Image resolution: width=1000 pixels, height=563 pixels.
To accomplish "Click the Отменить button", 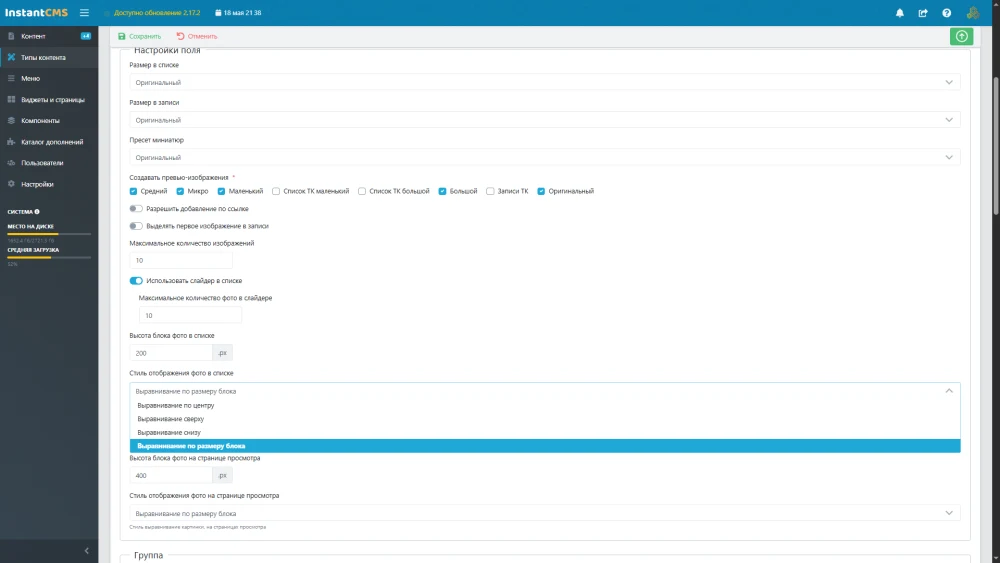I will tap(197, 36).
